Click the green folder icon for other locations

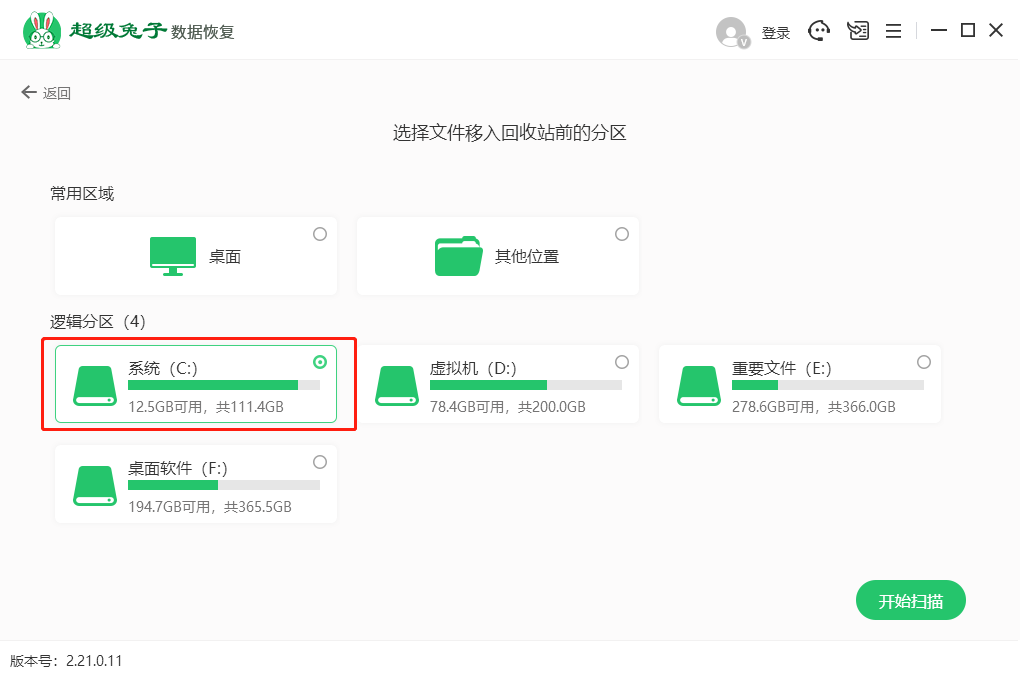tap(459, 256)
